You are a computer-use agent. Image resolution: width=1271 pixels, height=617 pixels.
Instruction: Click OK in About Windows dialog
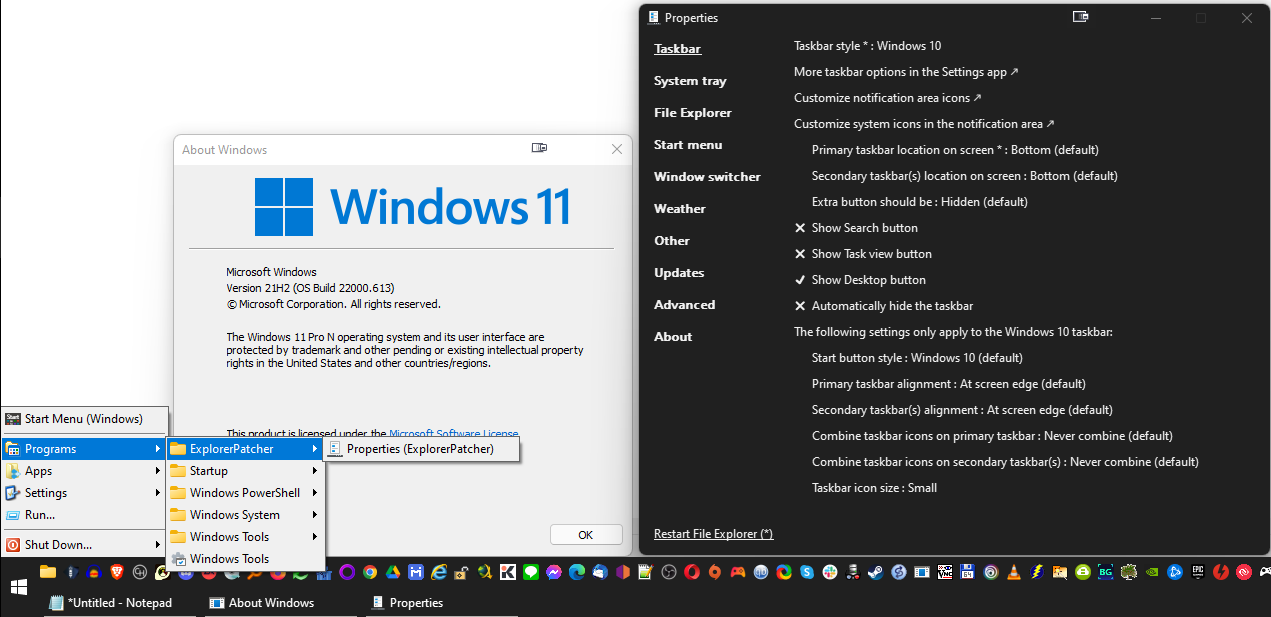tap(586, 535)
